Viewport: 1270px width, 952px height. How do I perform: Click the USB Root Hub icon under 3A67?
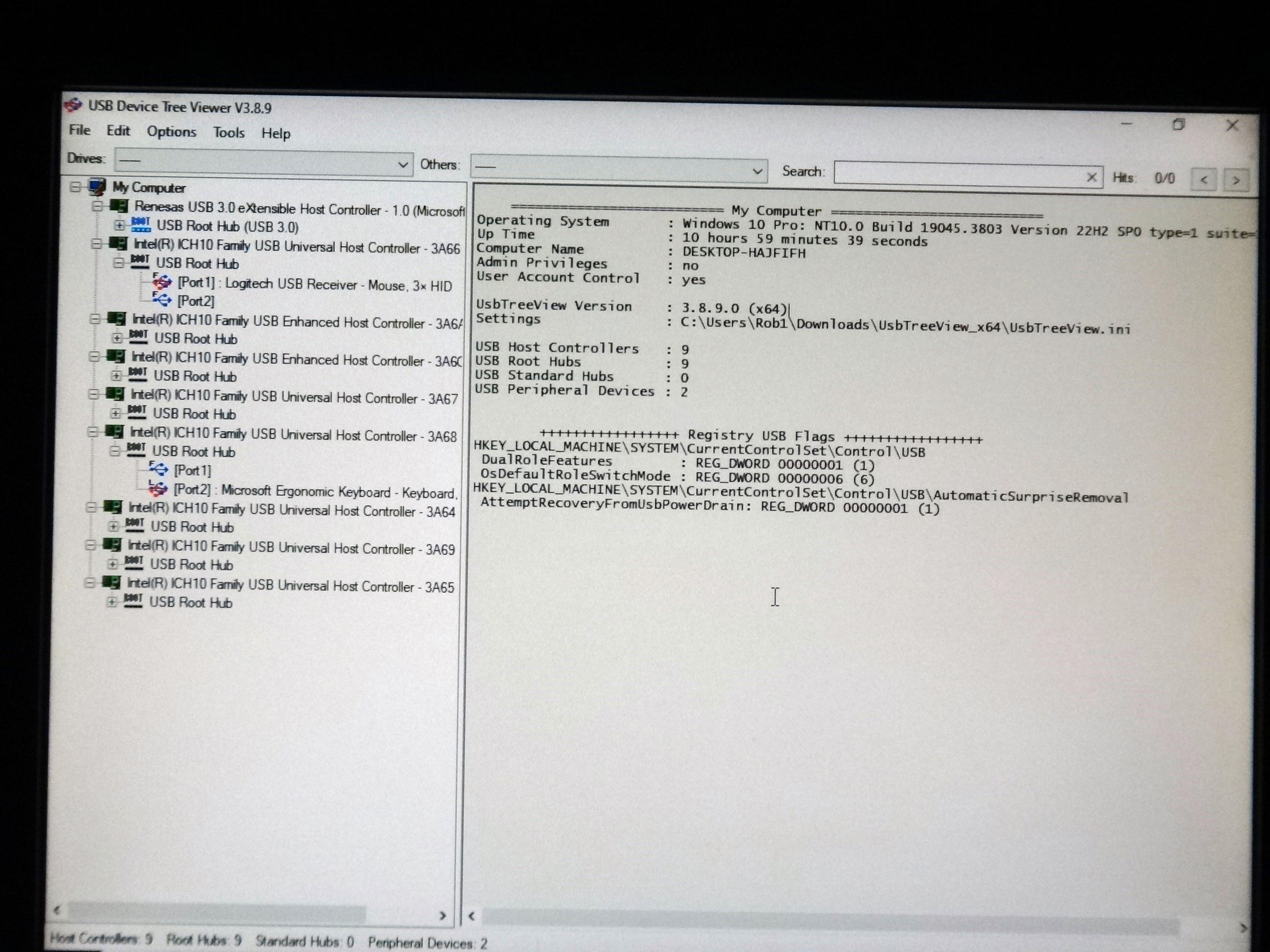137,412
